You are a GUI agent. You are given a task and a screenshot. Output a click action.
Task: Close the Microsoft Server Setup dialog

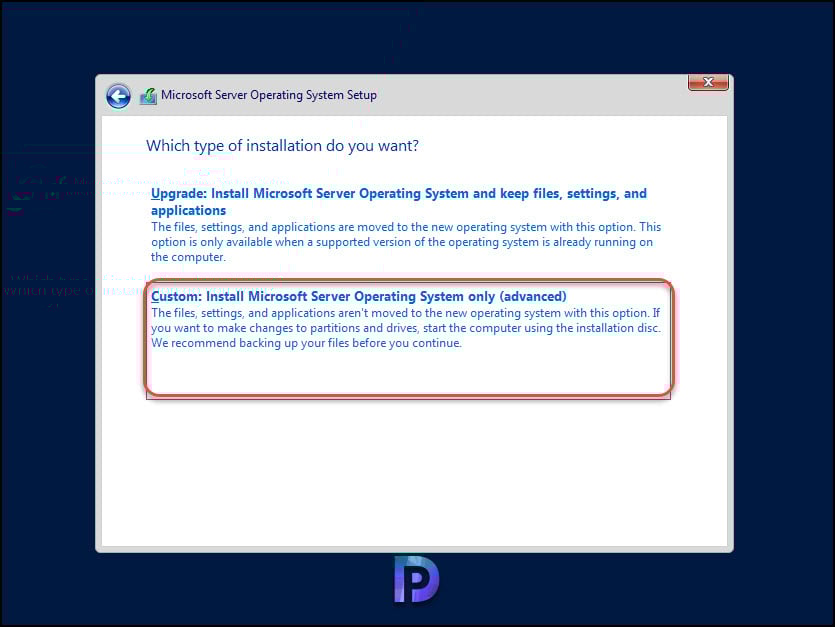click(x=708, y=83)
